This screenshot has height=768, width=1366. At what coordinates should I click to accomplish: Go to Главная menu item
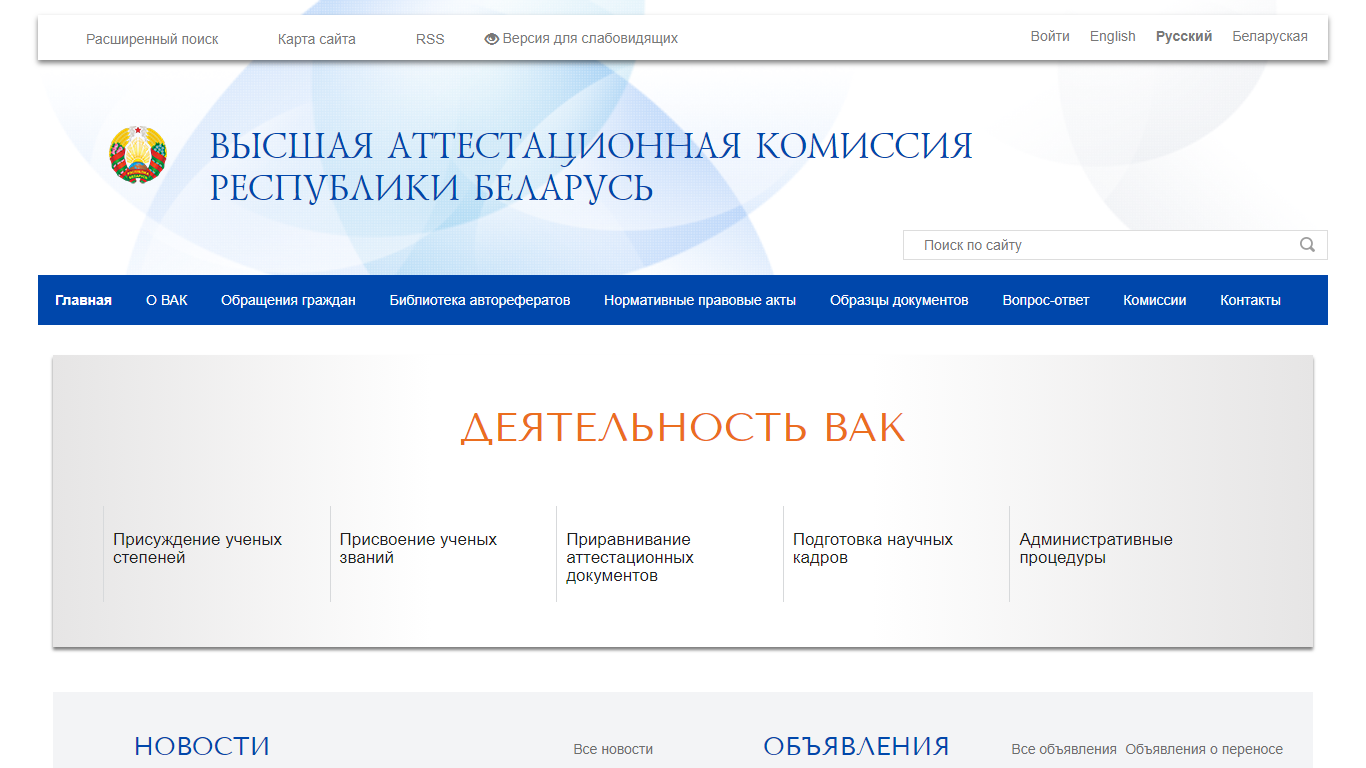(x=84, y=300)
